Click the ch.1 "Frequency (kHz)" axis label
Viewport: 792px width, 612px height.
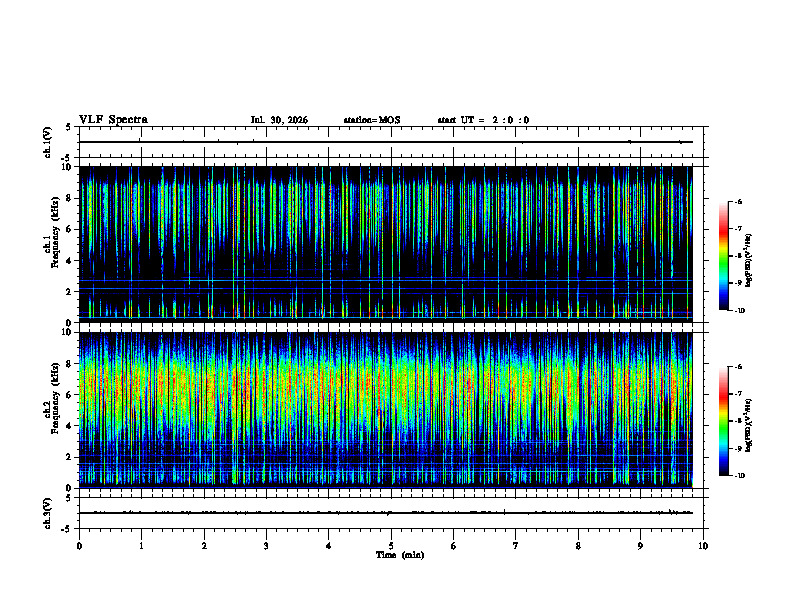(55, 232)
